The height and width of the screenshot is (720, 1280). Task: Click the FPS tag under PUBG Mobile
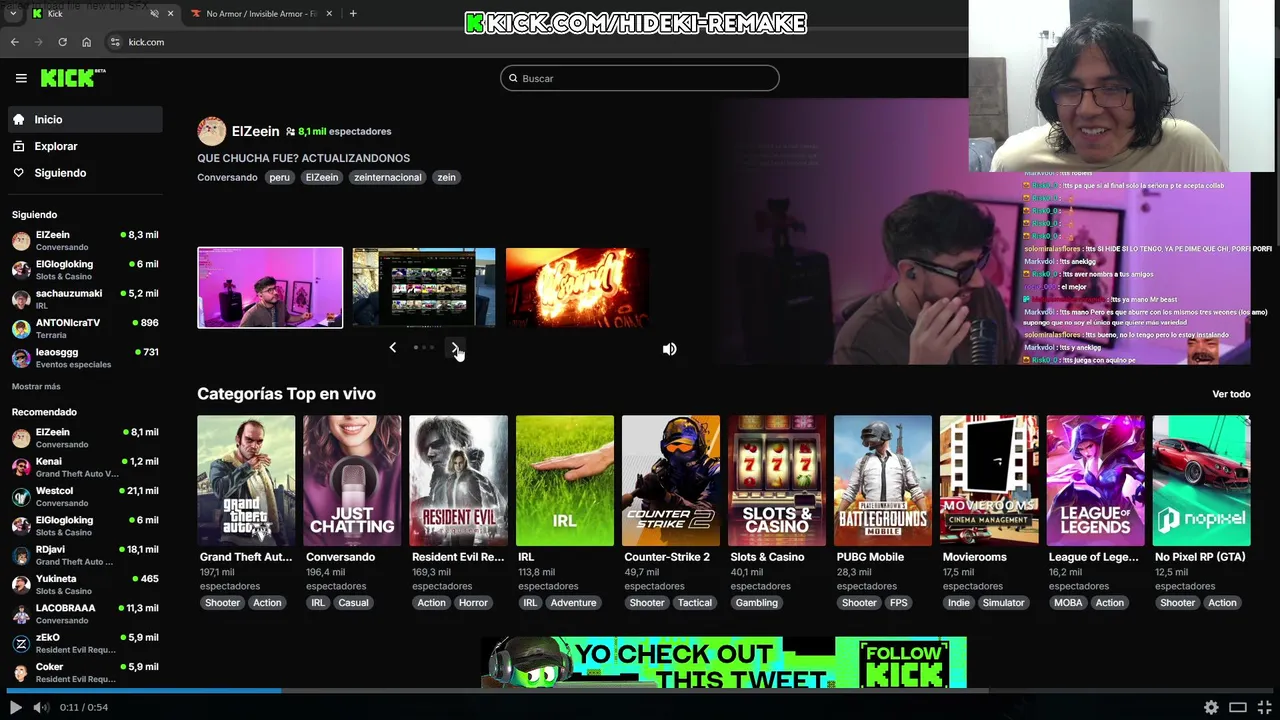898,603
